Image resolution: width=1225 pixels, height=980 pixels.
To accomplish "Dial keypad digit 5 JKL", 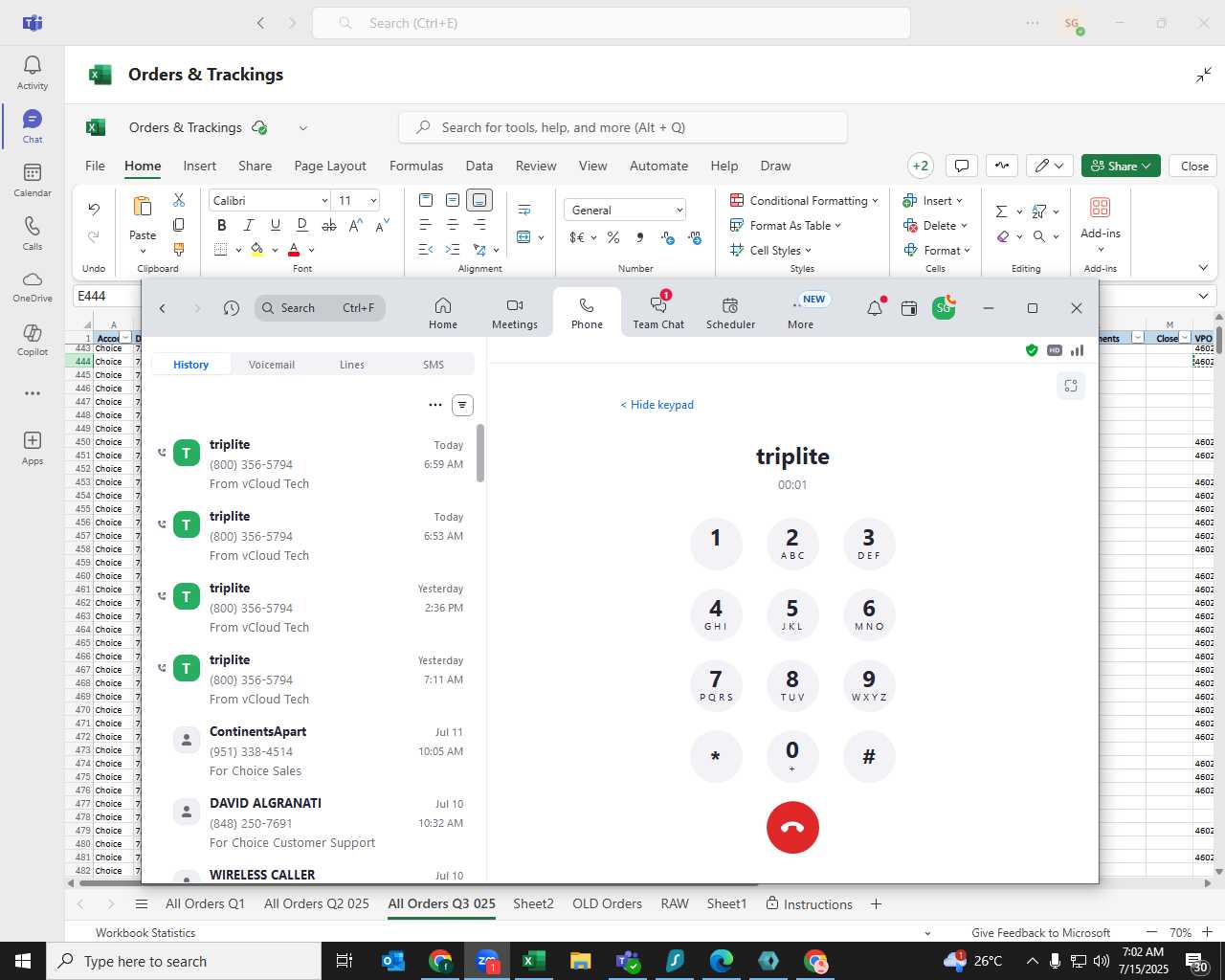I will click(792, 614).
